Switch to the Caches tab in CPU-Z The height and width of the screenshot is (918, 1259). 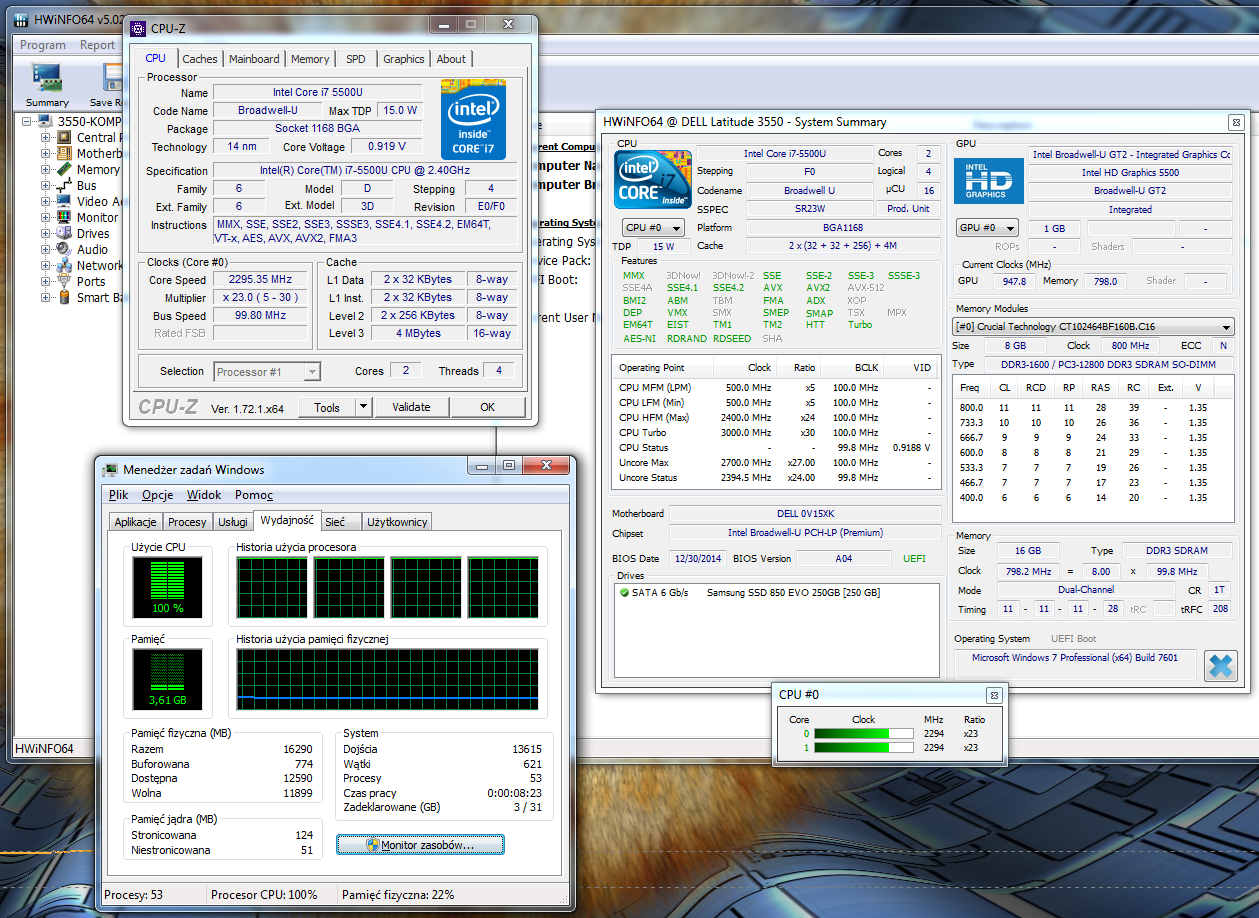[x=200, y=59]
